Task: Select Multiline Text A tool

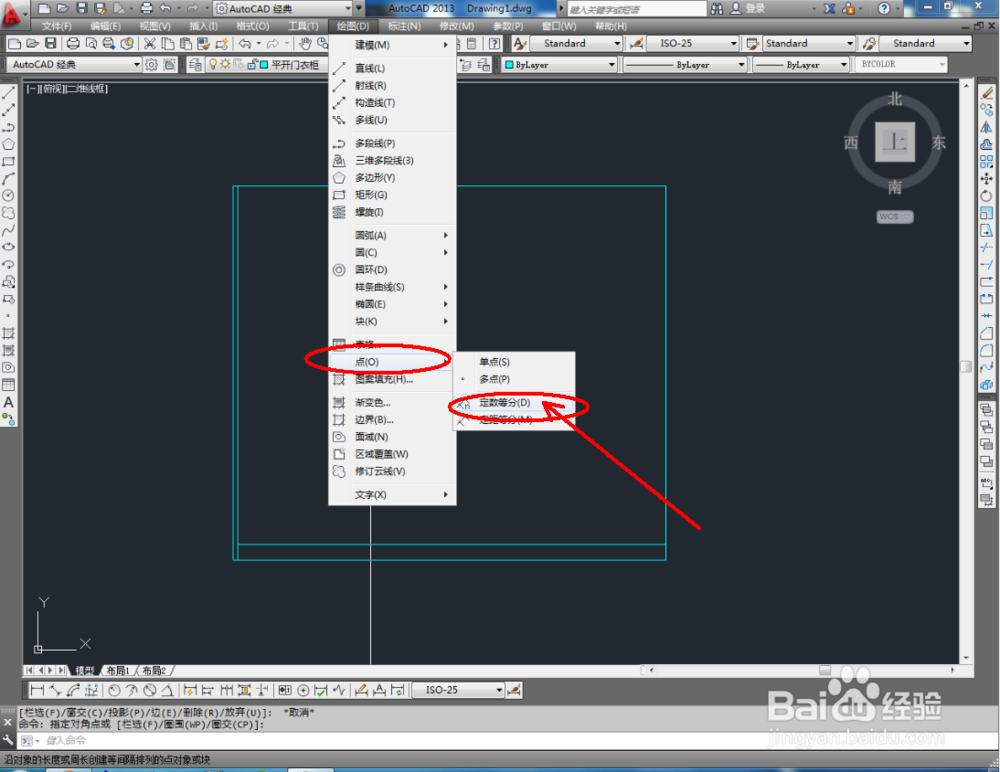Action: pos(8,402)
